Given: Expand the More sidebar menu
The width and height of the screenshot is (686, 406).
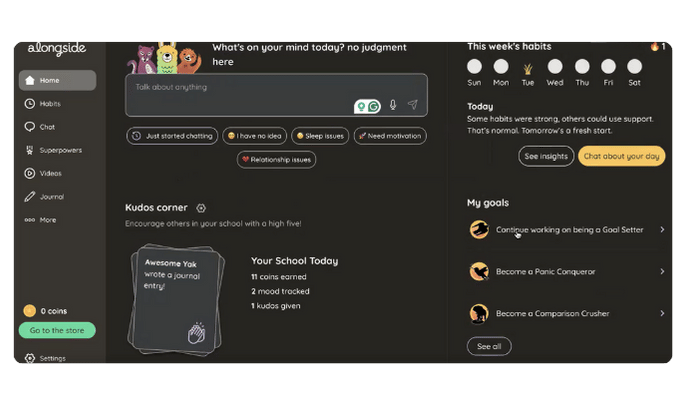Looking at the screenshot, I should pos(40,220).
